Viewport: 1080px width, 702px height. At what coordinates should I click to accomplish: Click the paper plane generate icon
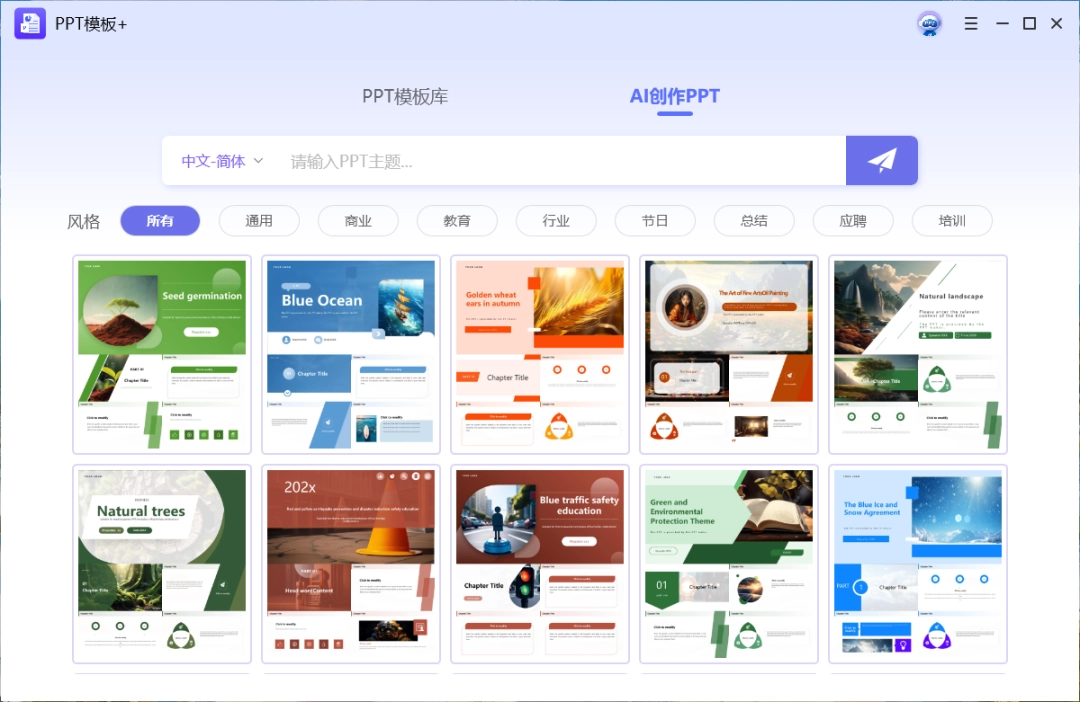(x=881, y=160)
